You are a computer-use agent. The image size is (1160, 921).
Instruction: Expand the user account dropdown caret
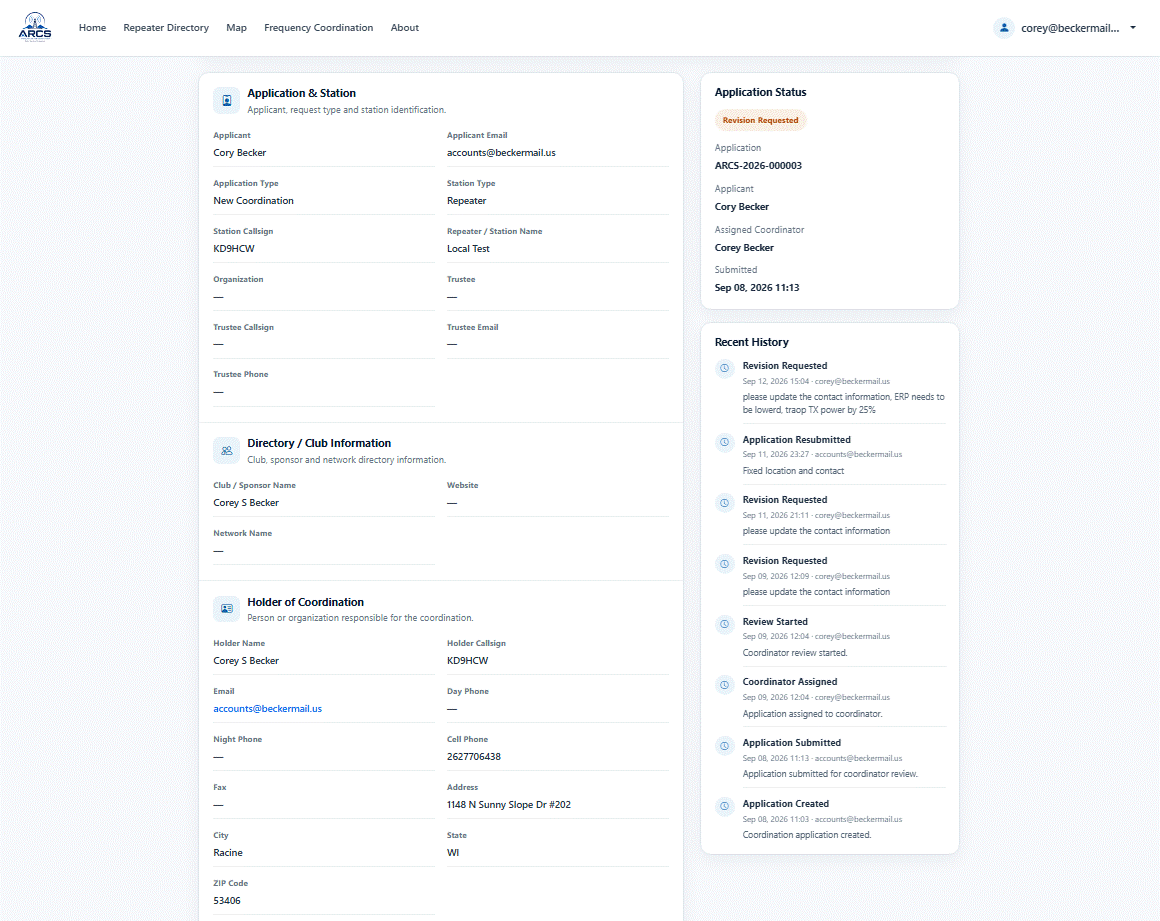tap(1133, 28)
